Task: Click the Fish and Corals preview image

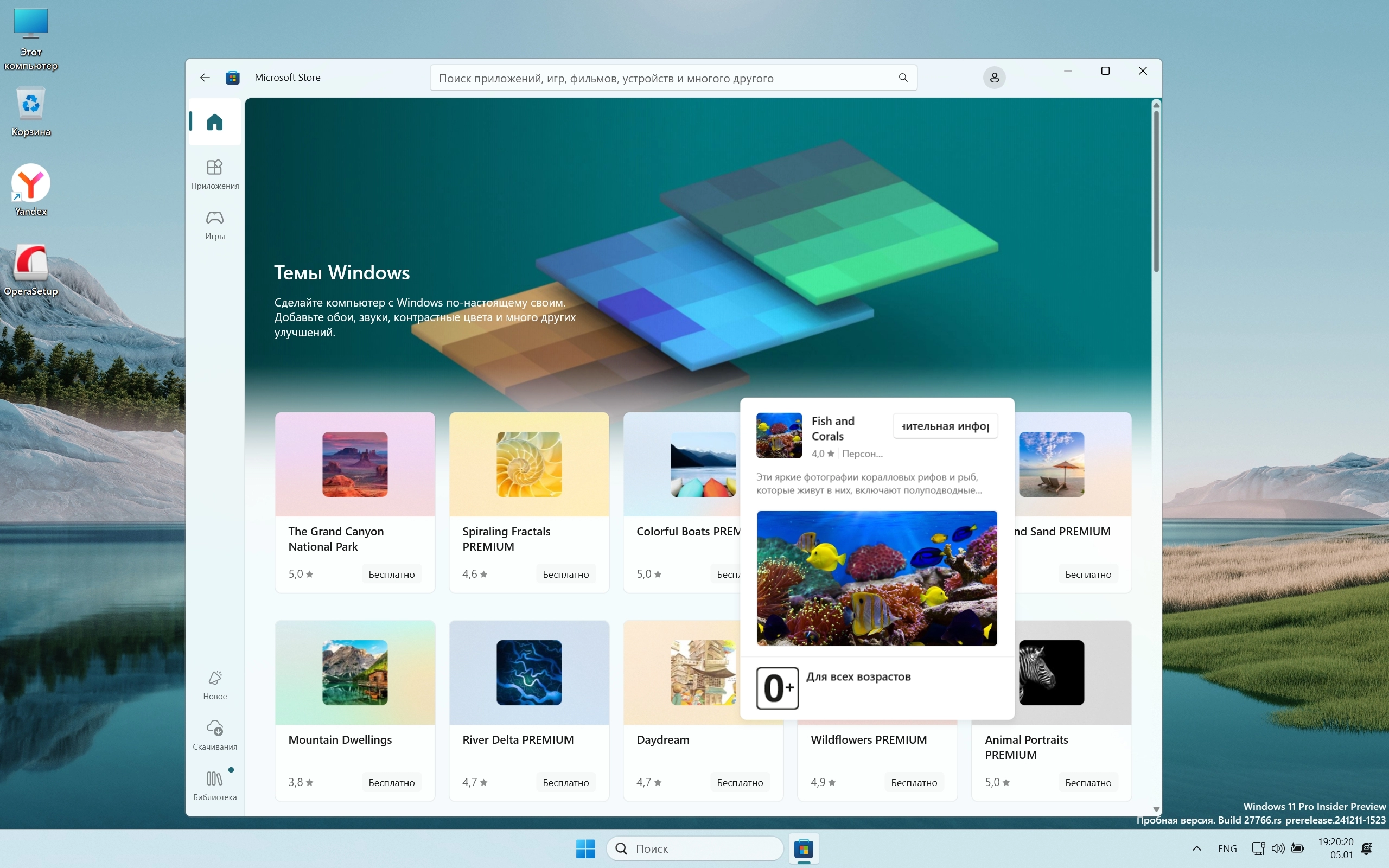Action: click(876, 578)
